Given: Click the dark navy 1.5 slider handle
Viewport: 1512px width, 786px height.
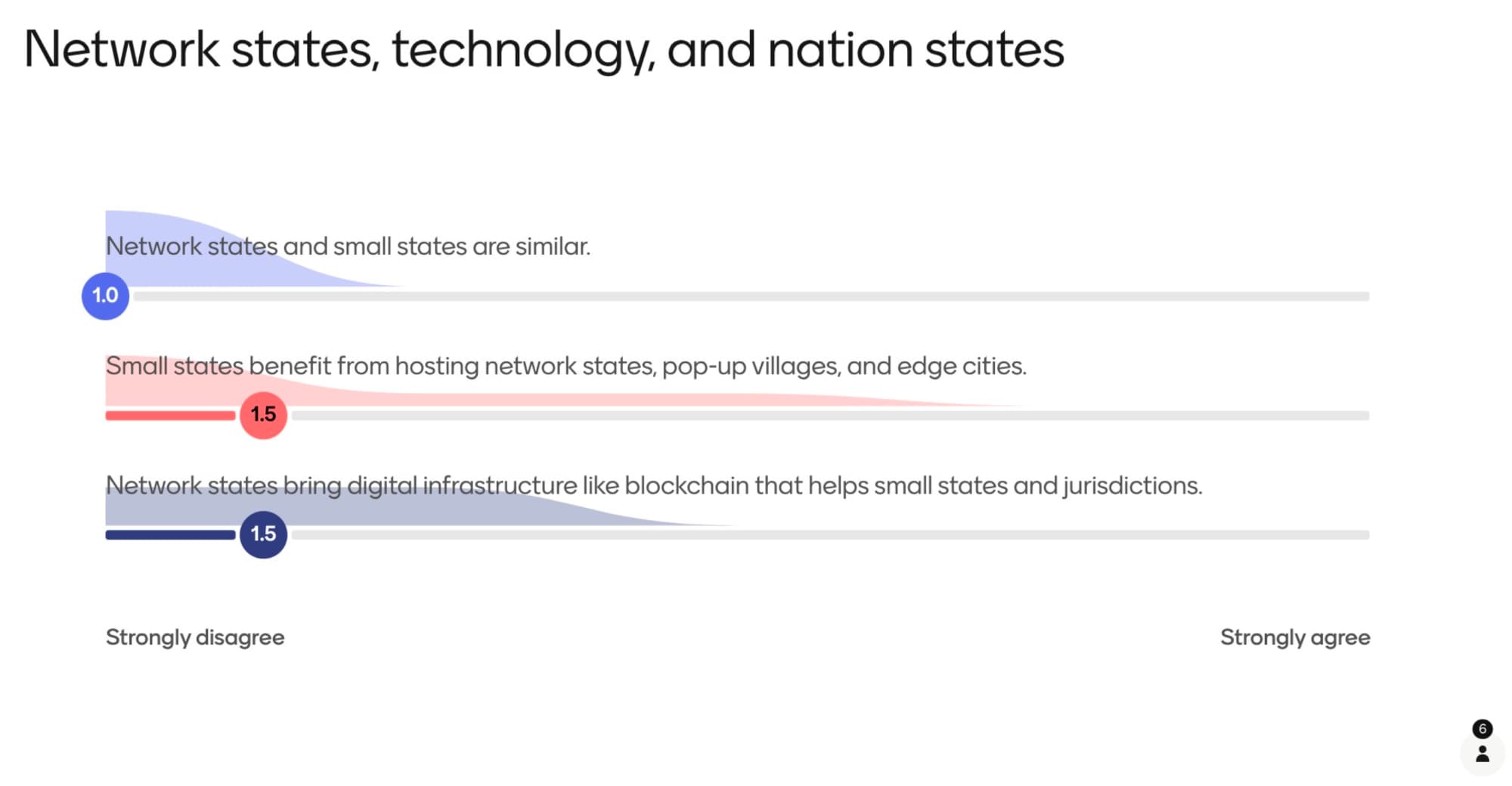Looking at the screenshot, I should pyautogui.click(x=263, y=534).
